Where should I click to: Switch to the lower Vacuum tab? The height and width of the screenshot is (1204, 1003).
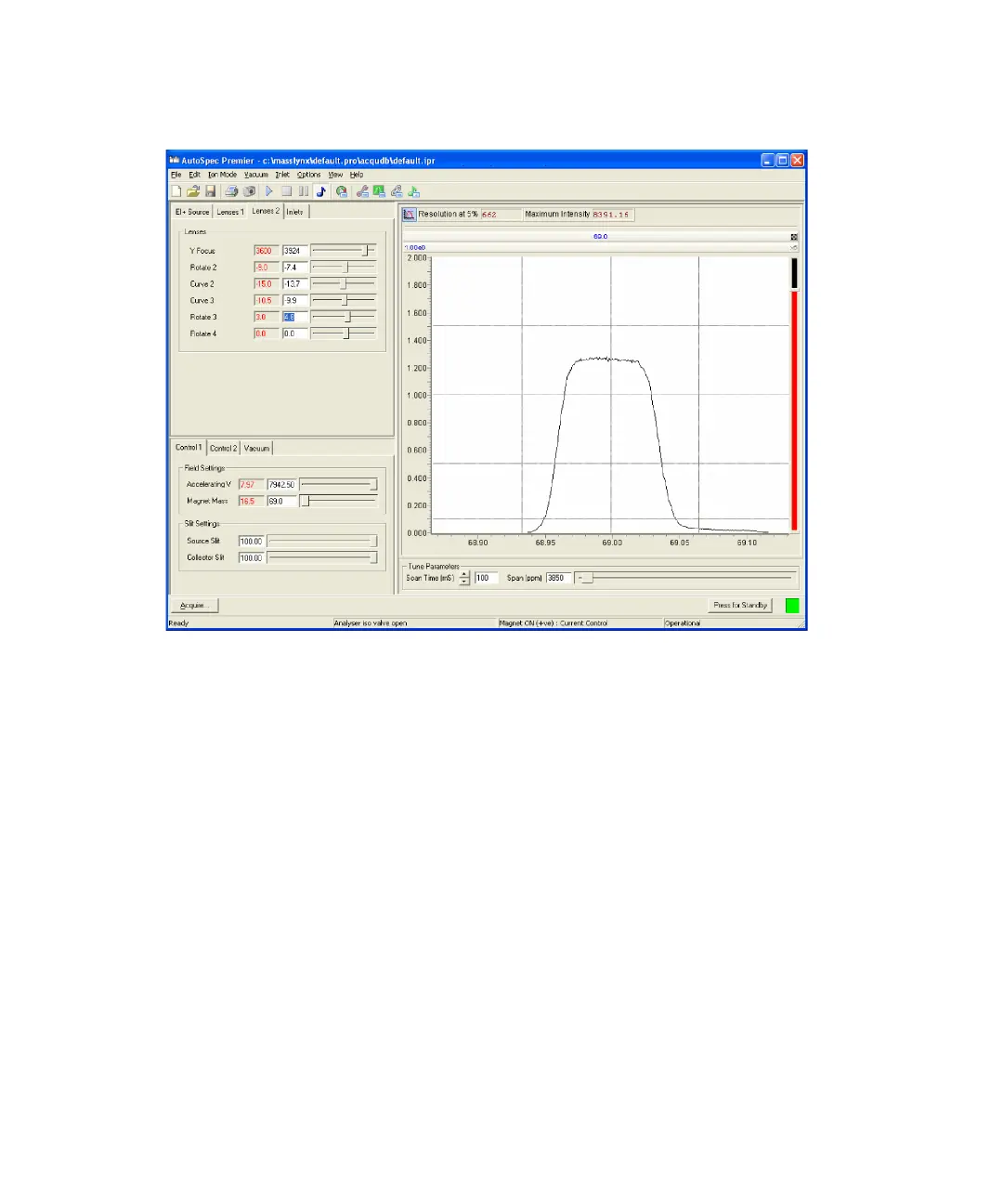(256, 448)
